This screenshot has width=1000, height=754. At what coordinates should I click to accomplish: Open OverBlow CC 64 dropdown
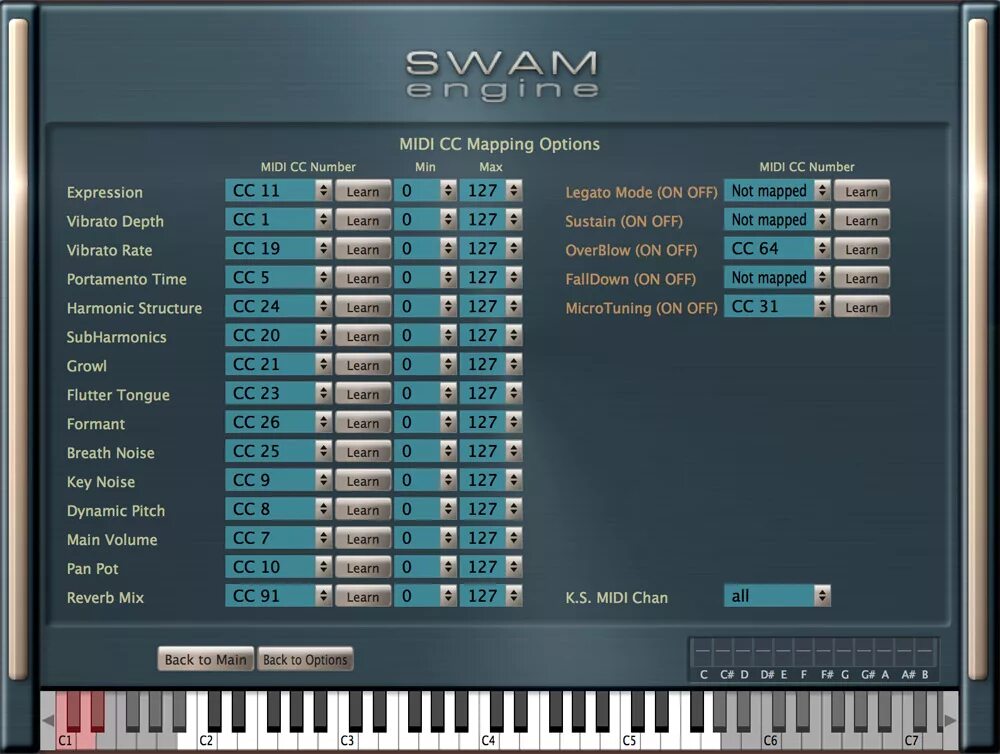coord(777,249)
